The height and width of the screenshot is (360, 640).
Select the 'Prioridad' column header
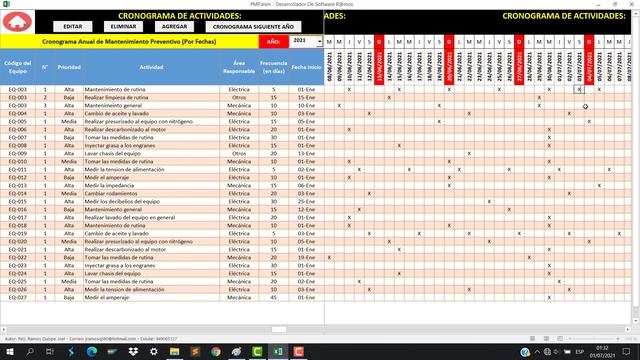coord(69,67)
